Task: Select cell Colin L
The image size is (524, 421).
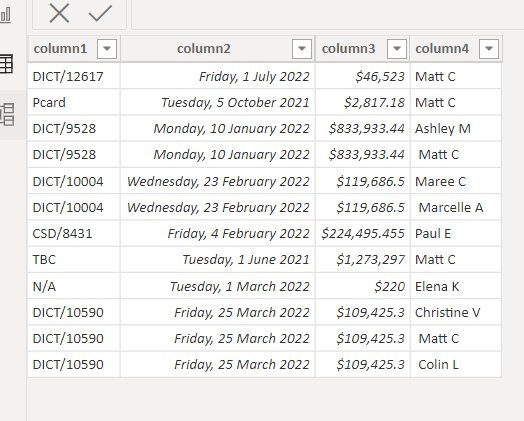Action: point(456,365)
